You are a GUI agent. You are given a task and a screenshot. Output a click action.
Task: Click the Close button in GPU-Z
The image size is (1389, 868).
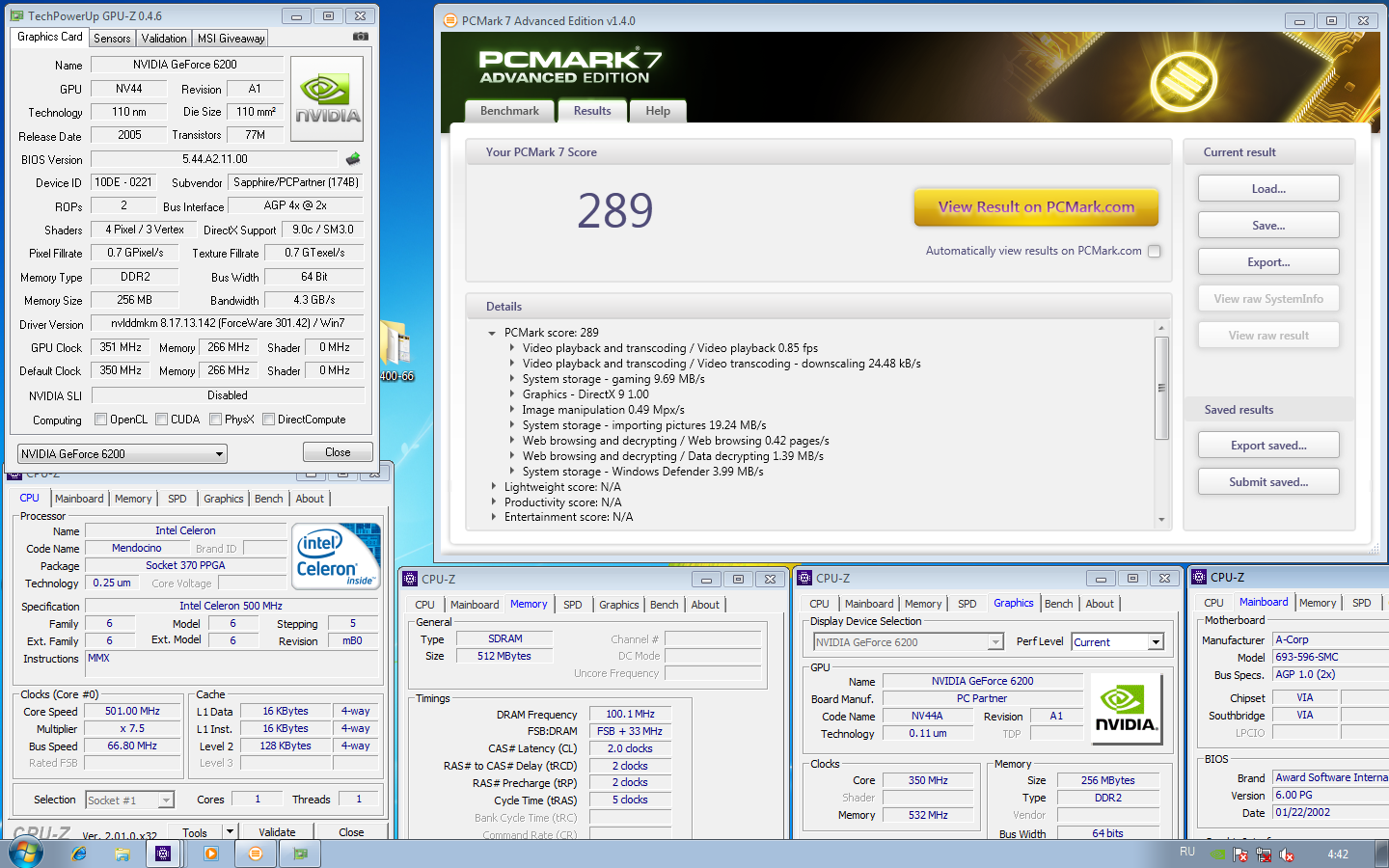(x=338, y=452)
